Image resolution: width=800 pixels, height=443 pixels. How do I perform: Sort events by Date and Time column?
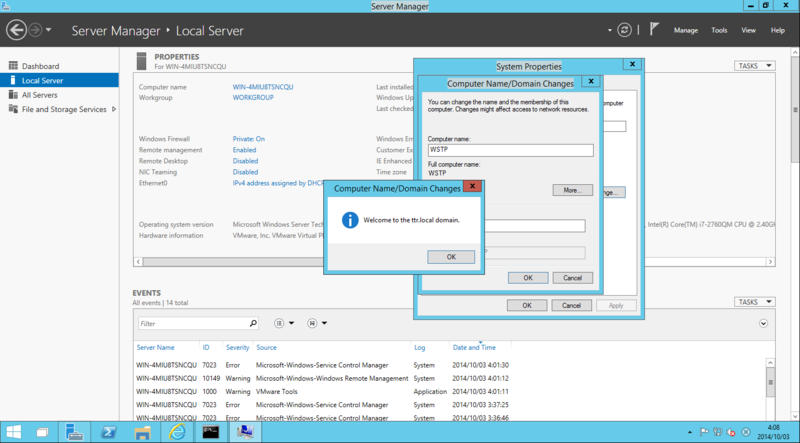474,347
